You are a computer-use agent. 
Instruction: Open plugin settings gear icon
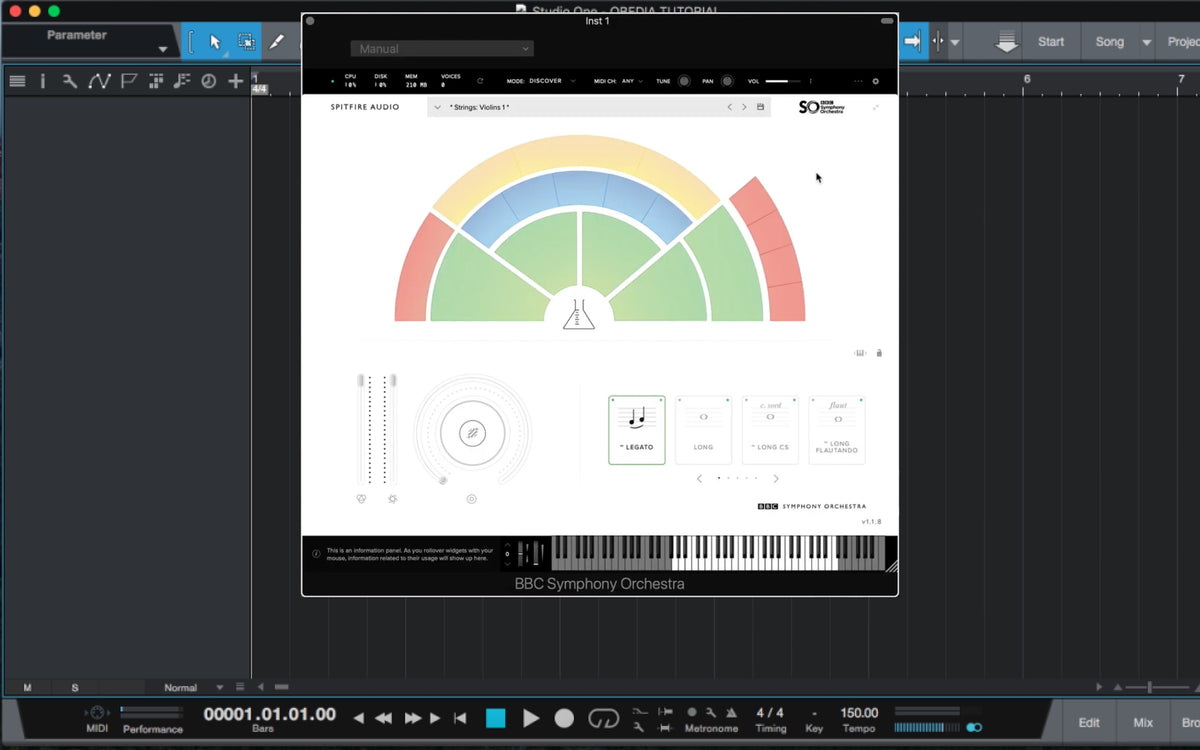[876, 81]
